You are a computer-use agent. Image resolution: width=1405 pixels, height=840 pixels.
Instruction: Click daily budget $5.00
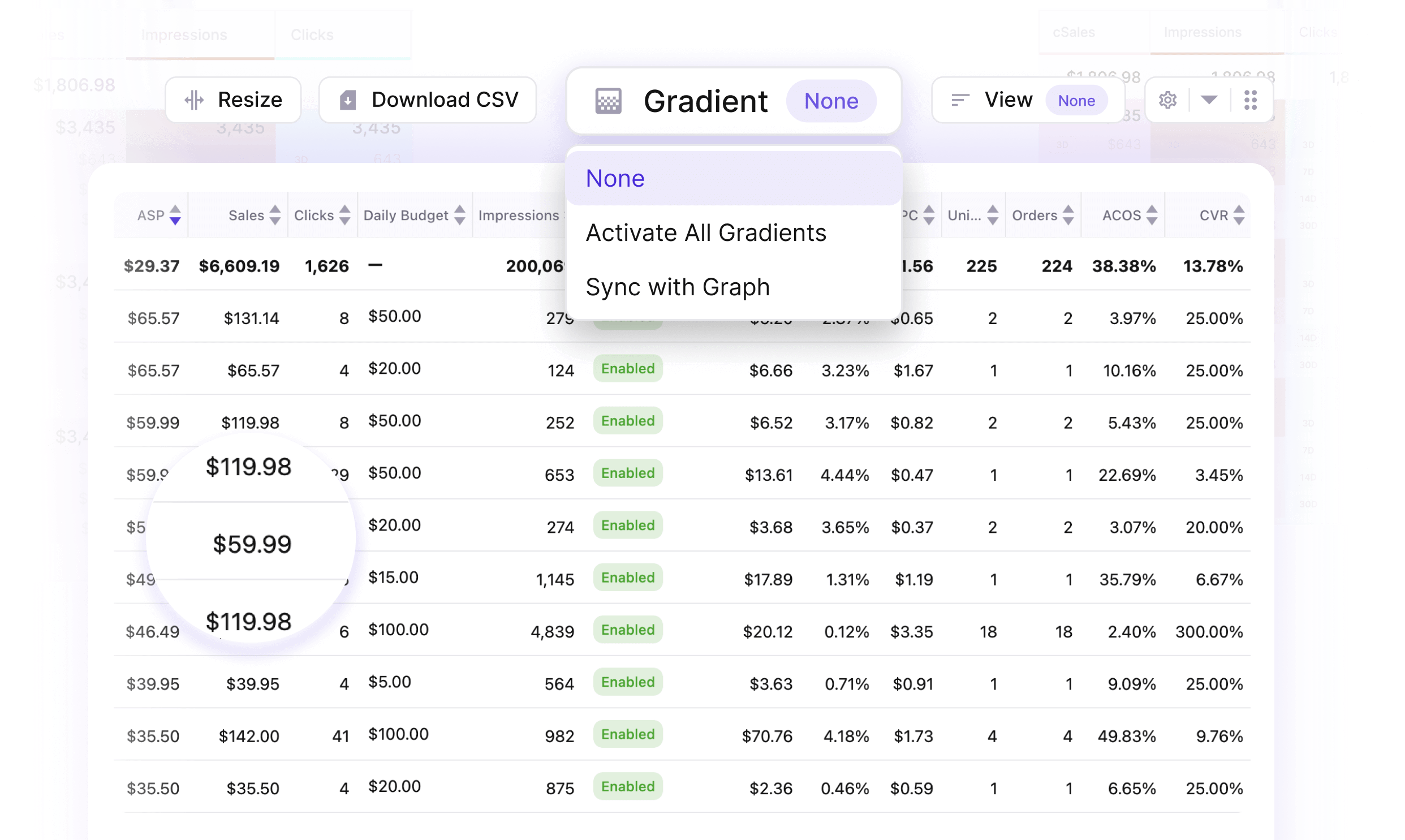click(390, 682)
